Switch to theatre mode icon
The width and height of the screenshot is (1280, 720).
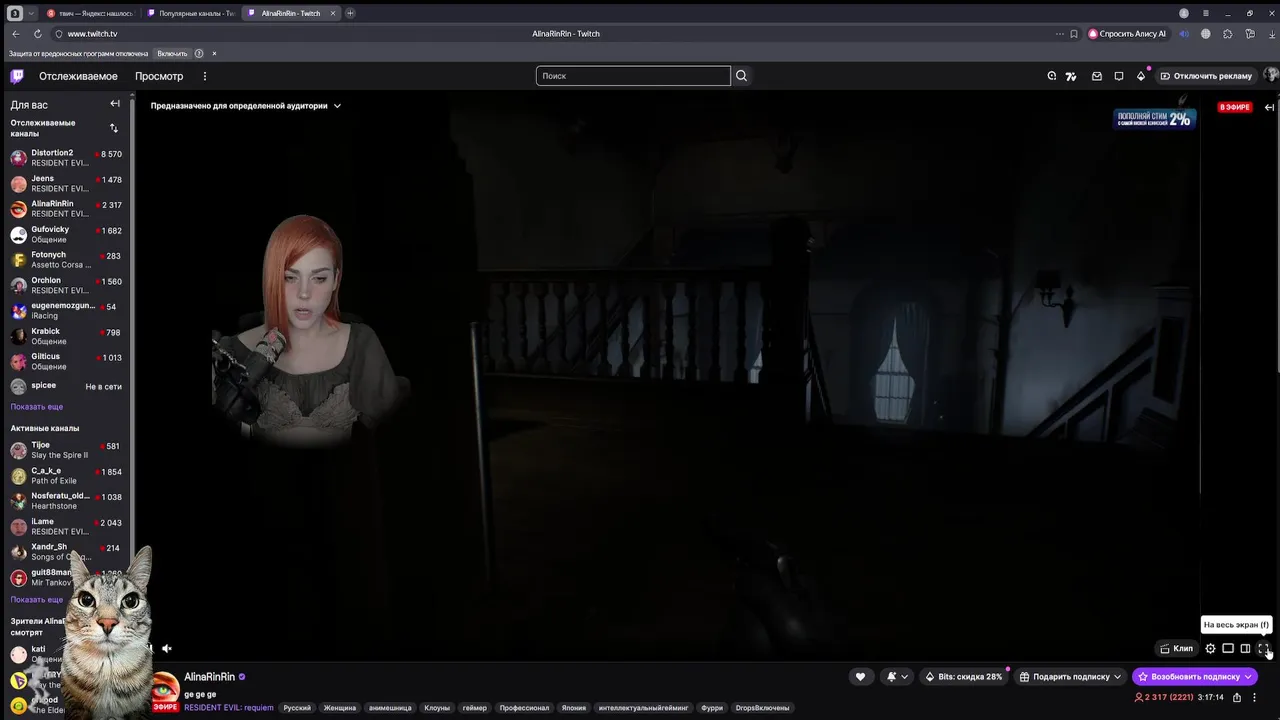click(1228, 648)
